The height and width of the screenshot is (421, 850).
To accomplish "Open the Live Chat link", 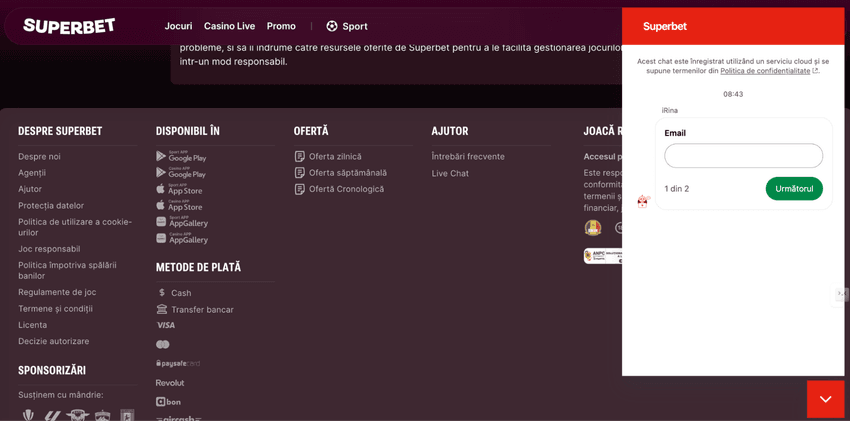I will coord(450,173).
